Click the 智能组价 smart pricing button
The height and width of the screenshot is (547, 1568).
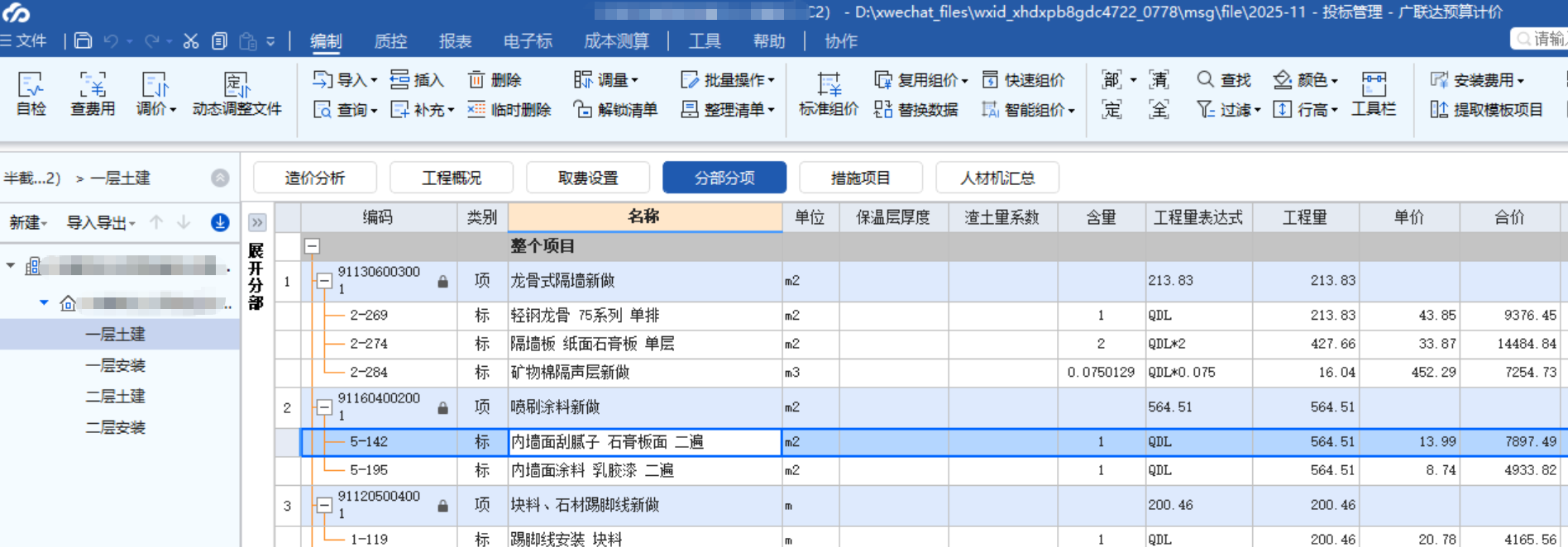click(1028, 109)
